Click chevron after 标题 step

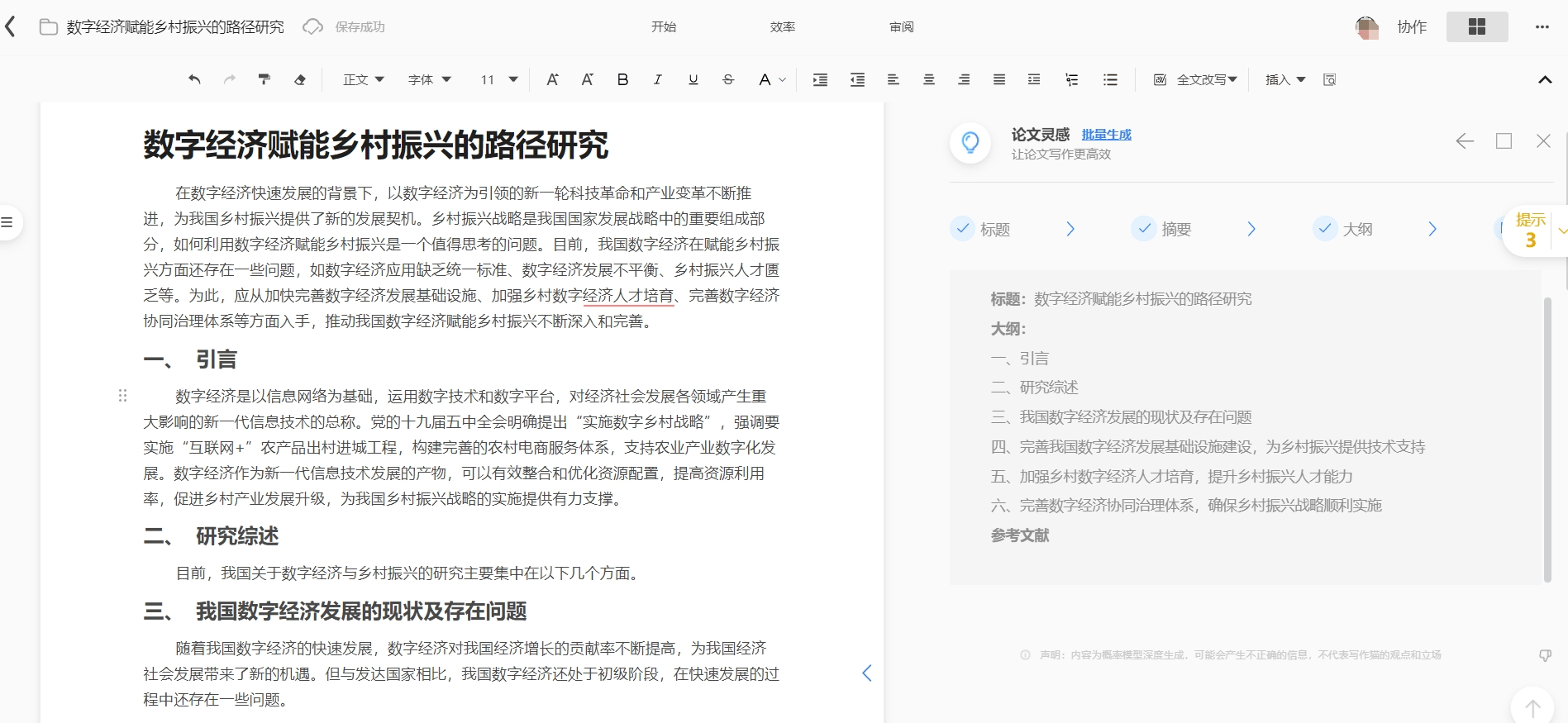click(1070, 229)
